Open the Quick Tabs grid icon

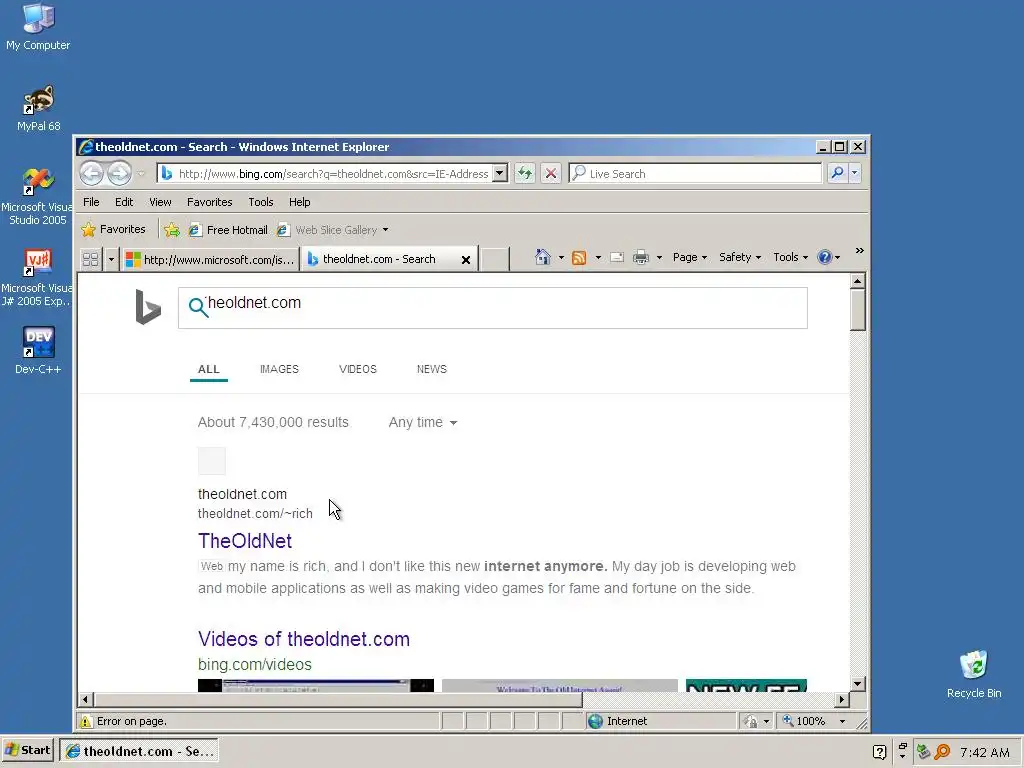90,259
